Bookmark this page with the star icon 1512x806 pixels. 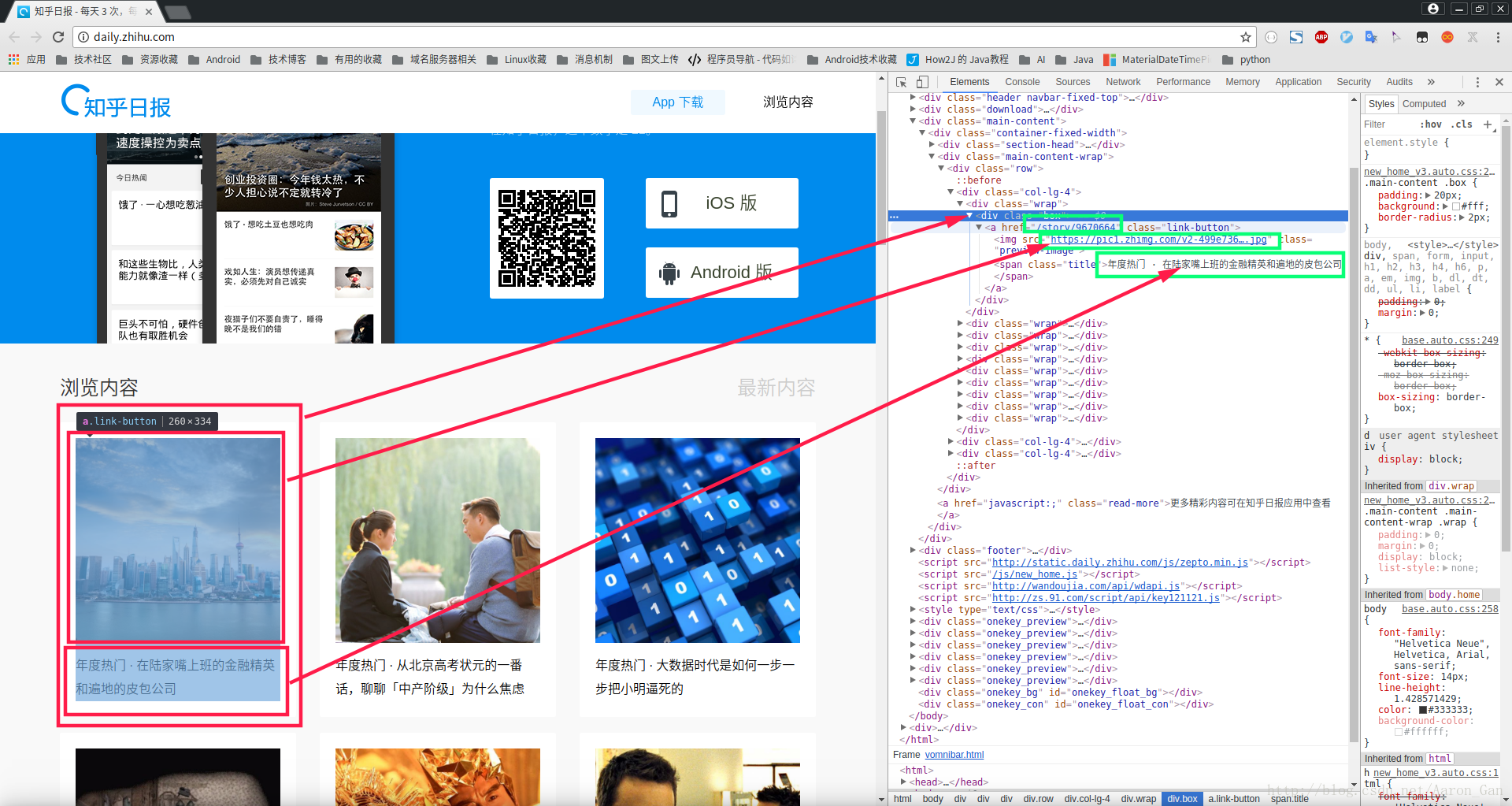[x=1246, y=37]
